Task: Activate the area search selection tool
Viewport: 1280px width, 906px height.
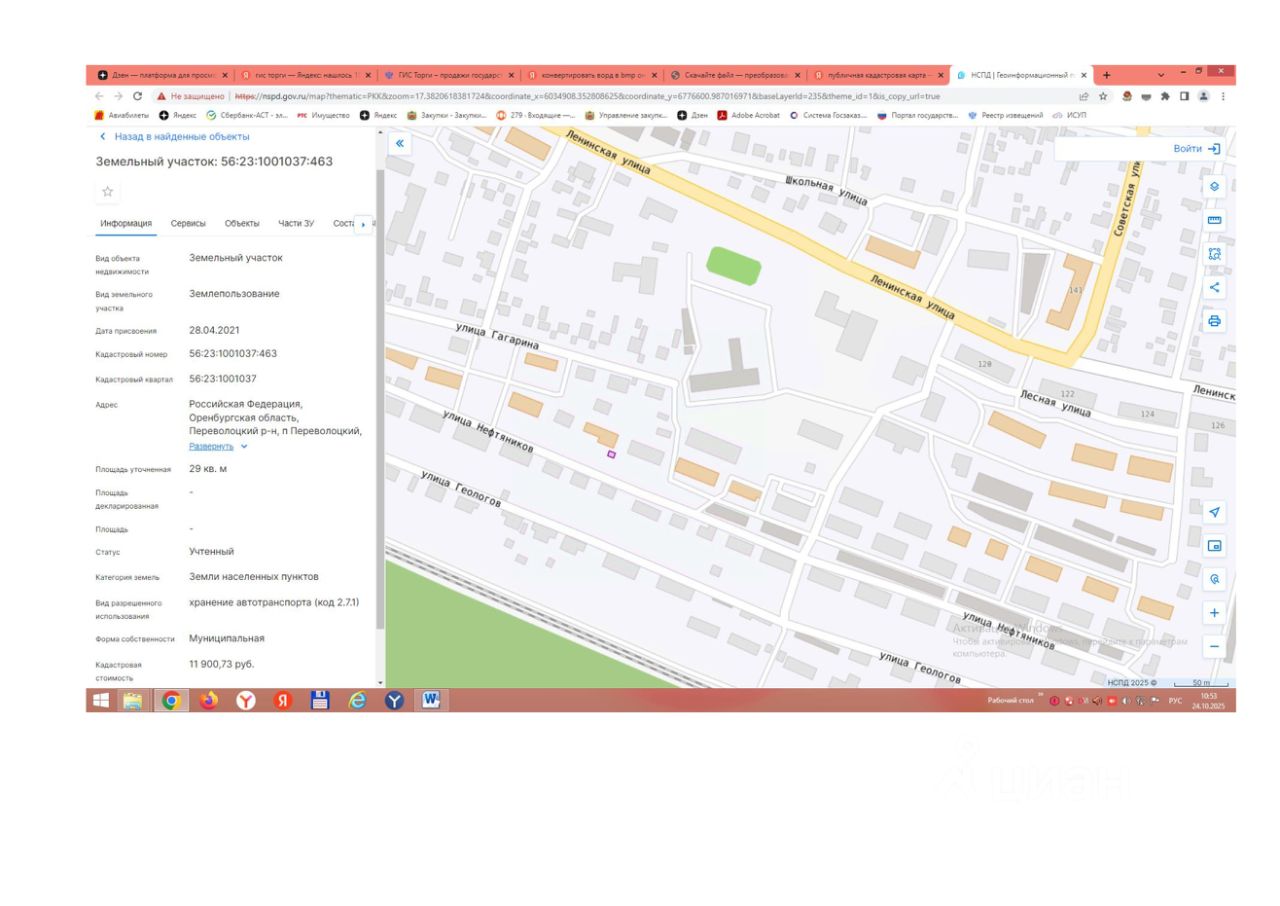Action: pos(1214,254)
